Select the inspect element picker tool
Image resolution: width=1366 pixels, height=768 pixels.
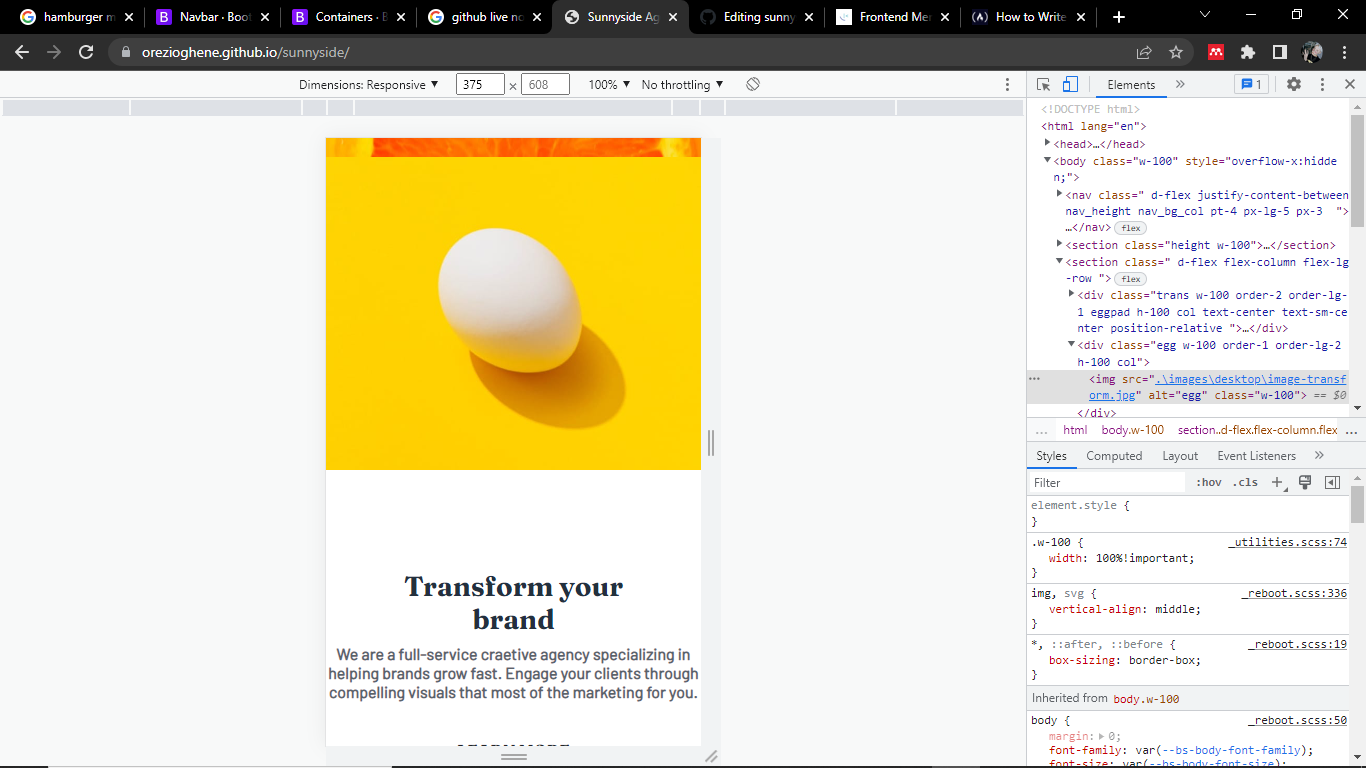click(1043, 85)
